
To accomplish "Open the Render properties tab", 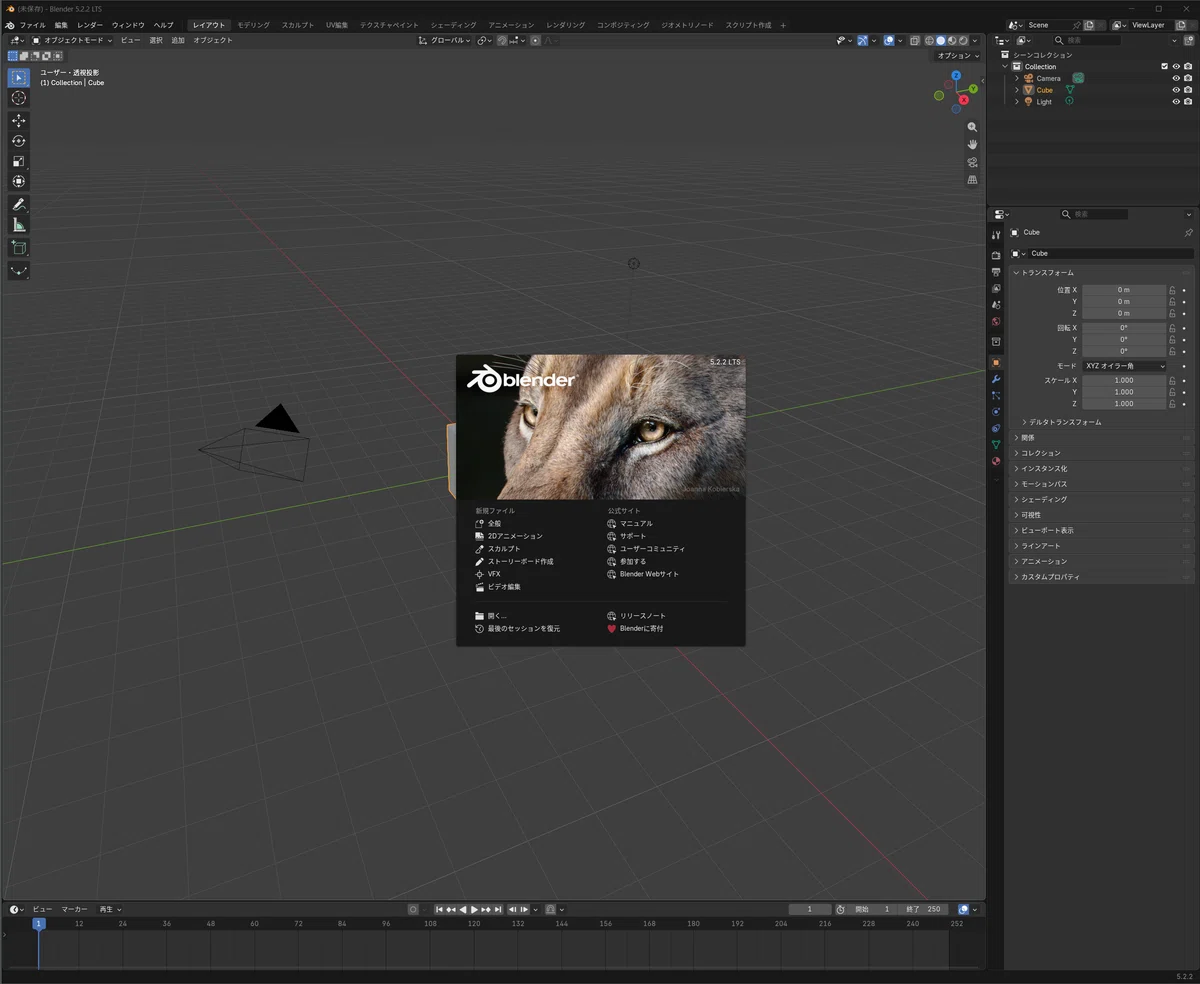I will [x=996, y=255].
